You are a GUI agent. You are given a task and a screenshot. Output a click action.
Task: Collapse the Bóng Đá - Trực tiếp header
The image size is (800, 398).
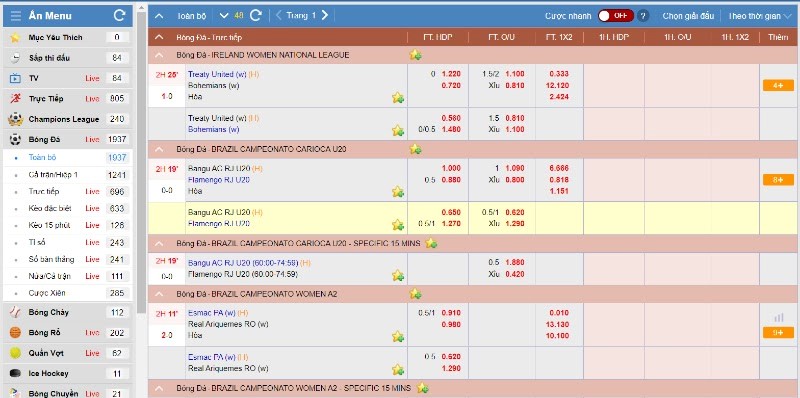click(x=159, y=37)
